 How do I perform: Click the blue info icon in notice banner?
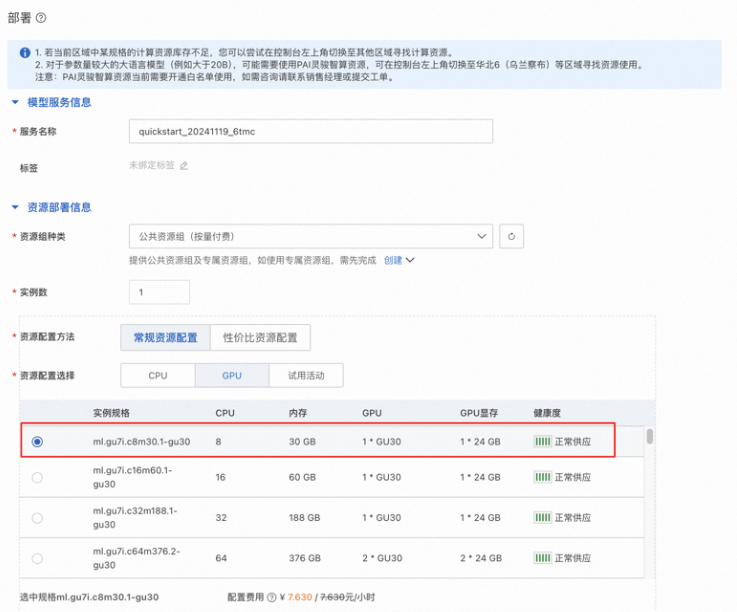25,53
